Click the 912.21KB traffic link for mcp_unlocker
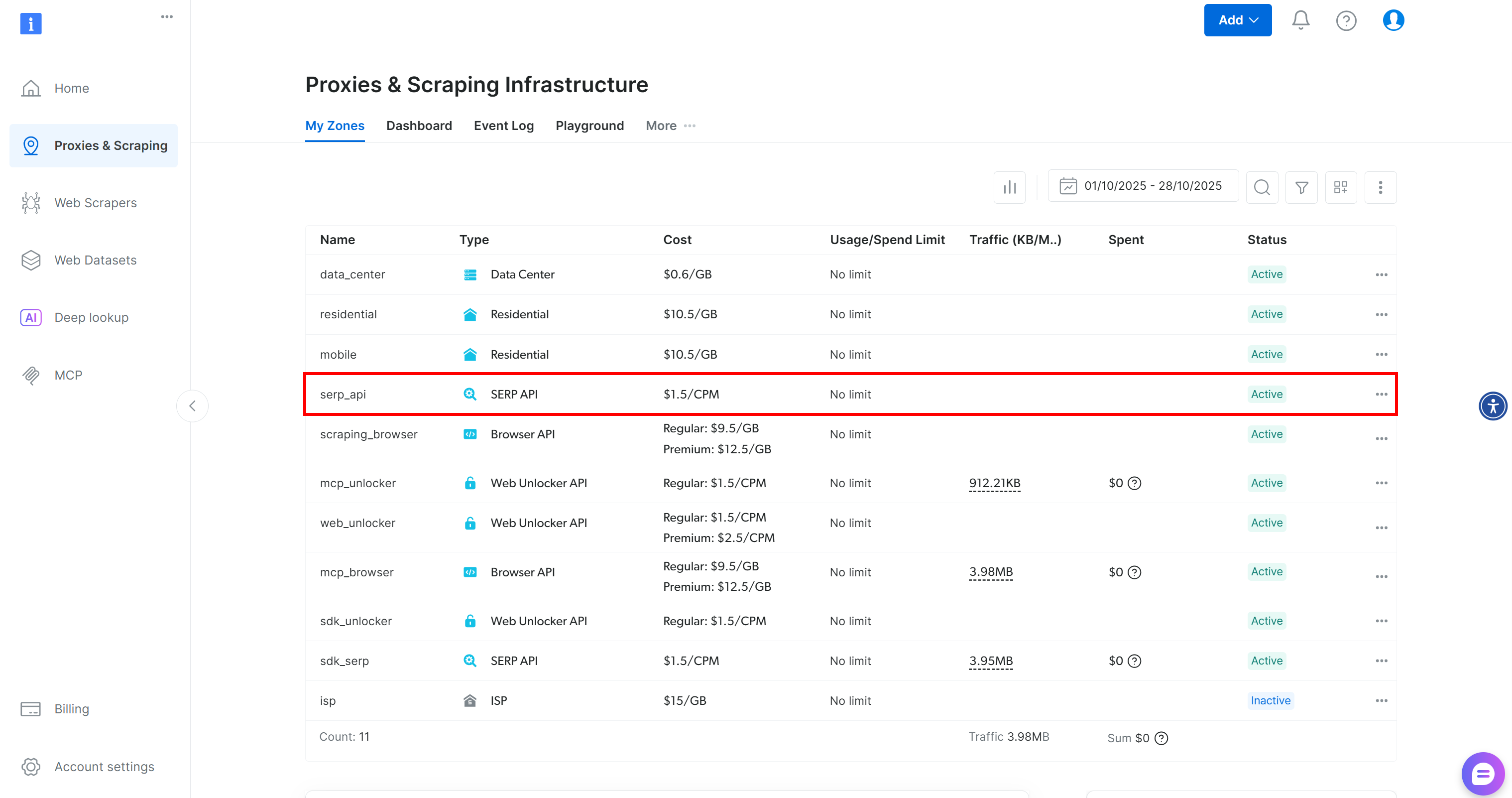The image size is (1512, 798). click(x=994, y=483)
